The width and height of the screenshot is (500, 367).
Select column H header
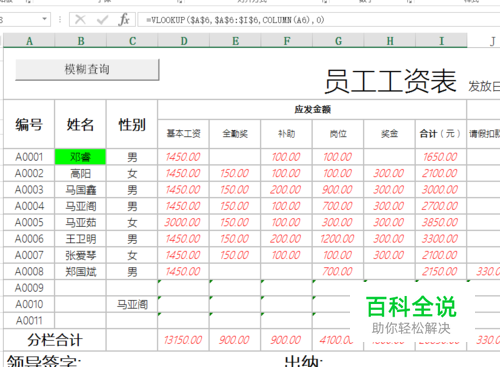[x=390, y=41]
